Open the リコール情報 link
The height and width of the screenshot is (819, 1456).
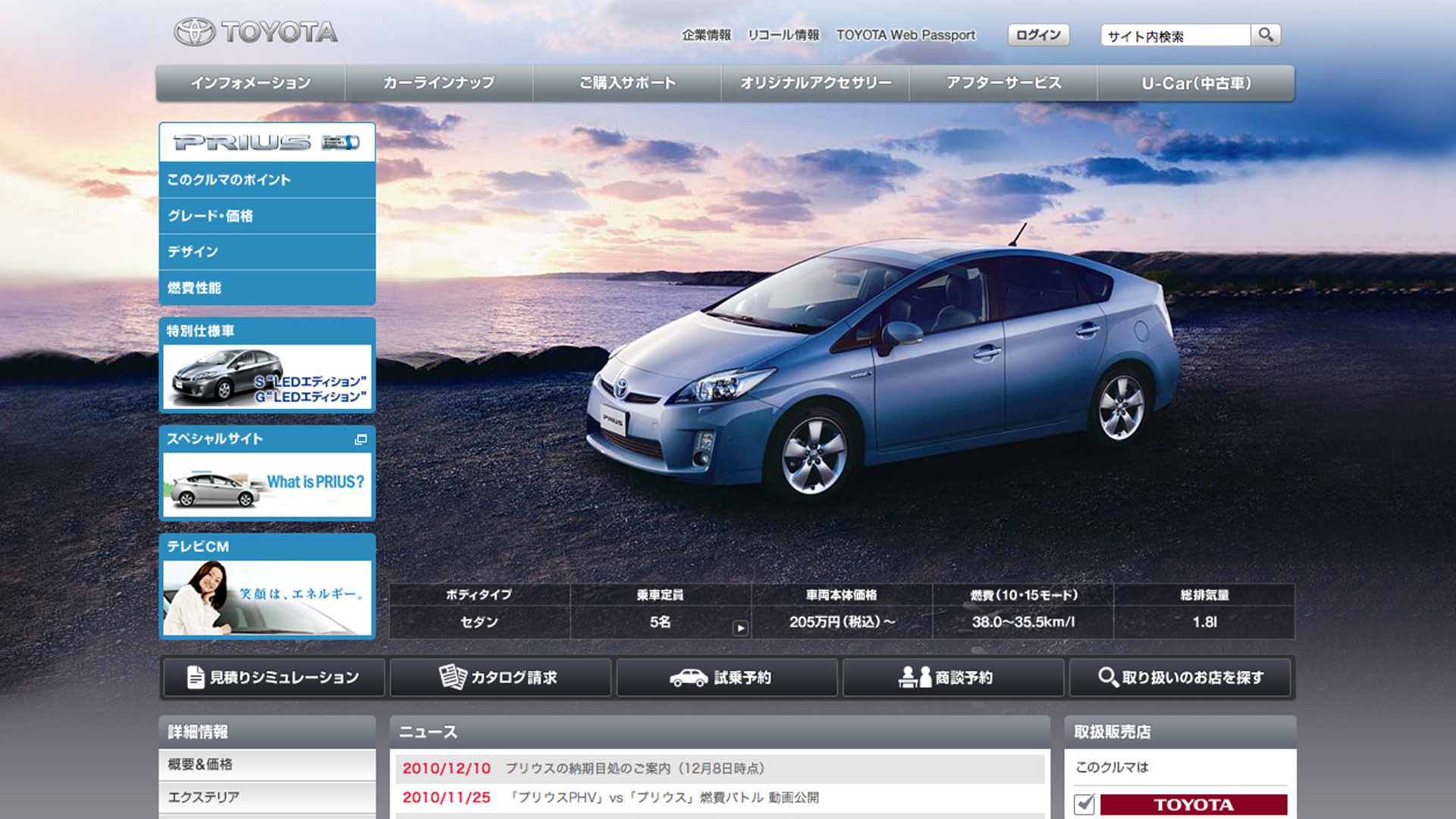point(783,35)
